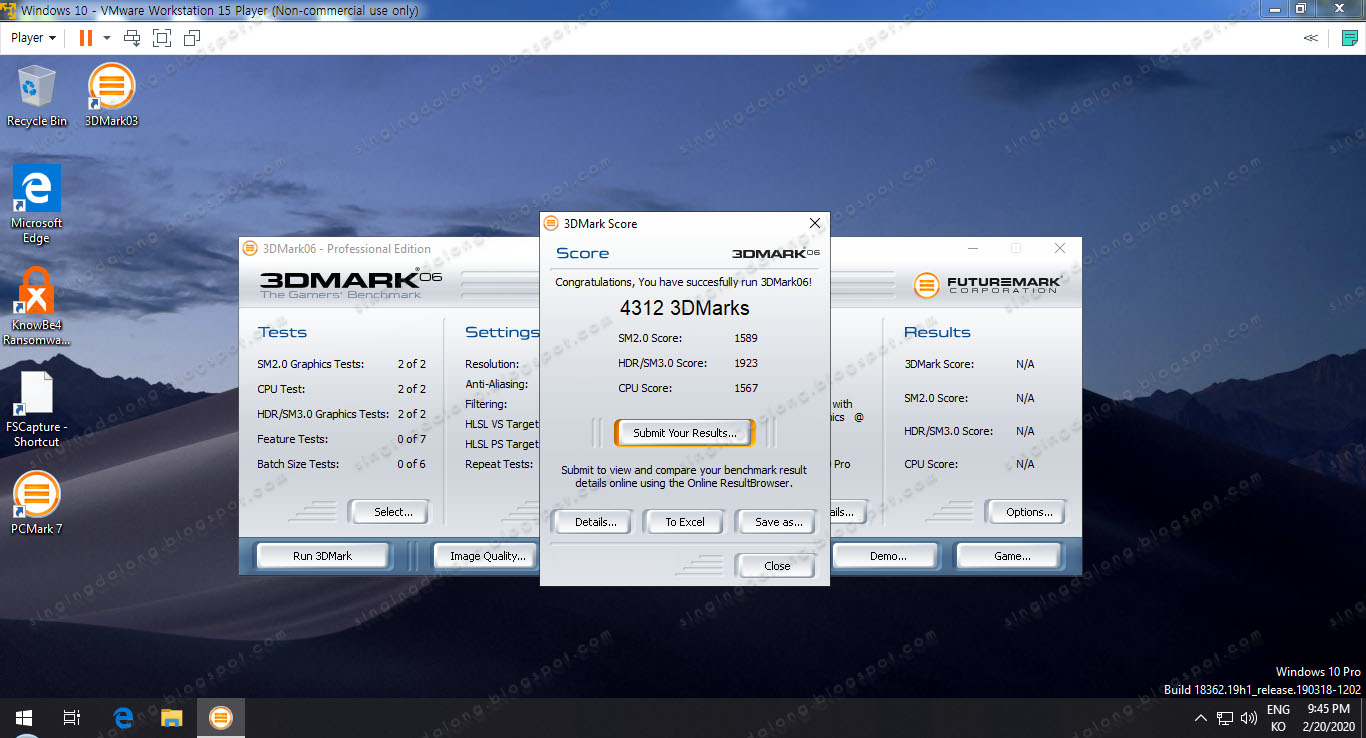Image resolution: width=1366 pixels, height=738 pixels.
Task: Open the PCMark 7 desktop icon
Action: [37, 503]
